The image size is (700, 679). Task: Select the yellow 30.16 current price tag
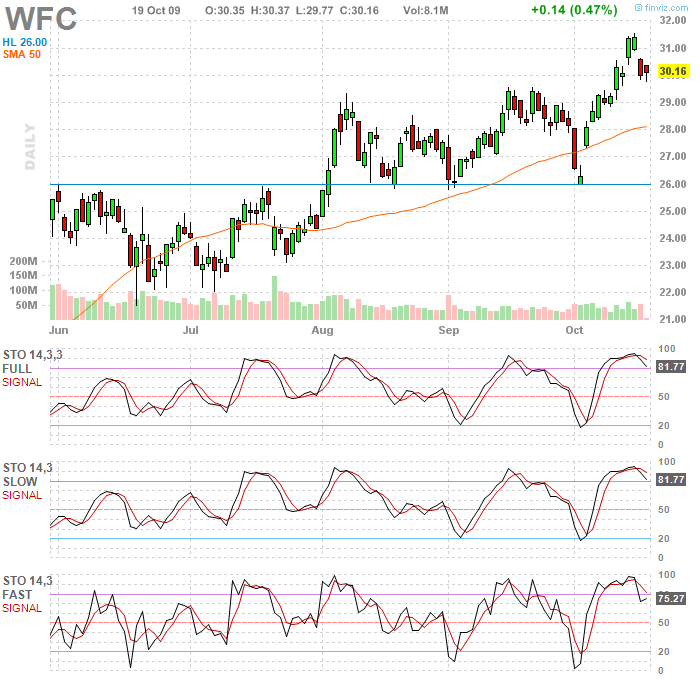coord(673,71)
